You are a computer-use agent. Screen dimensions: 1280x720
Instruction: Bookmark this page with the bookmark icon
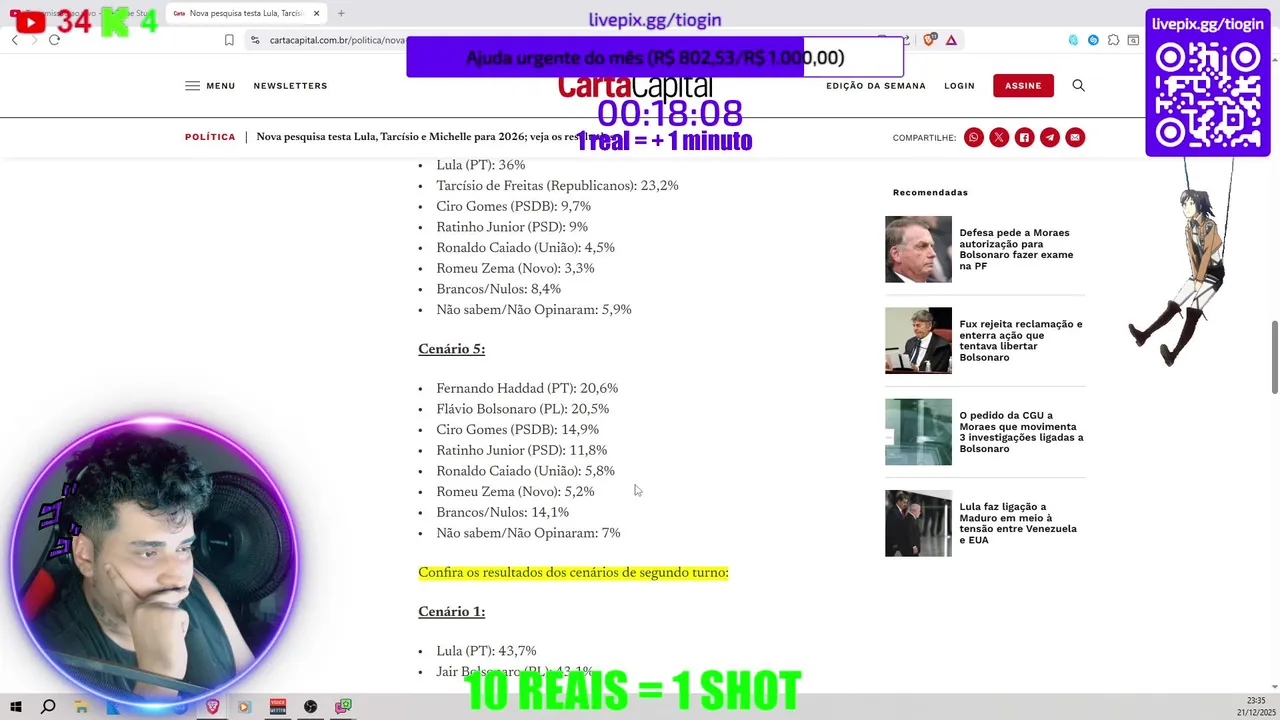(x=229, y=40)
